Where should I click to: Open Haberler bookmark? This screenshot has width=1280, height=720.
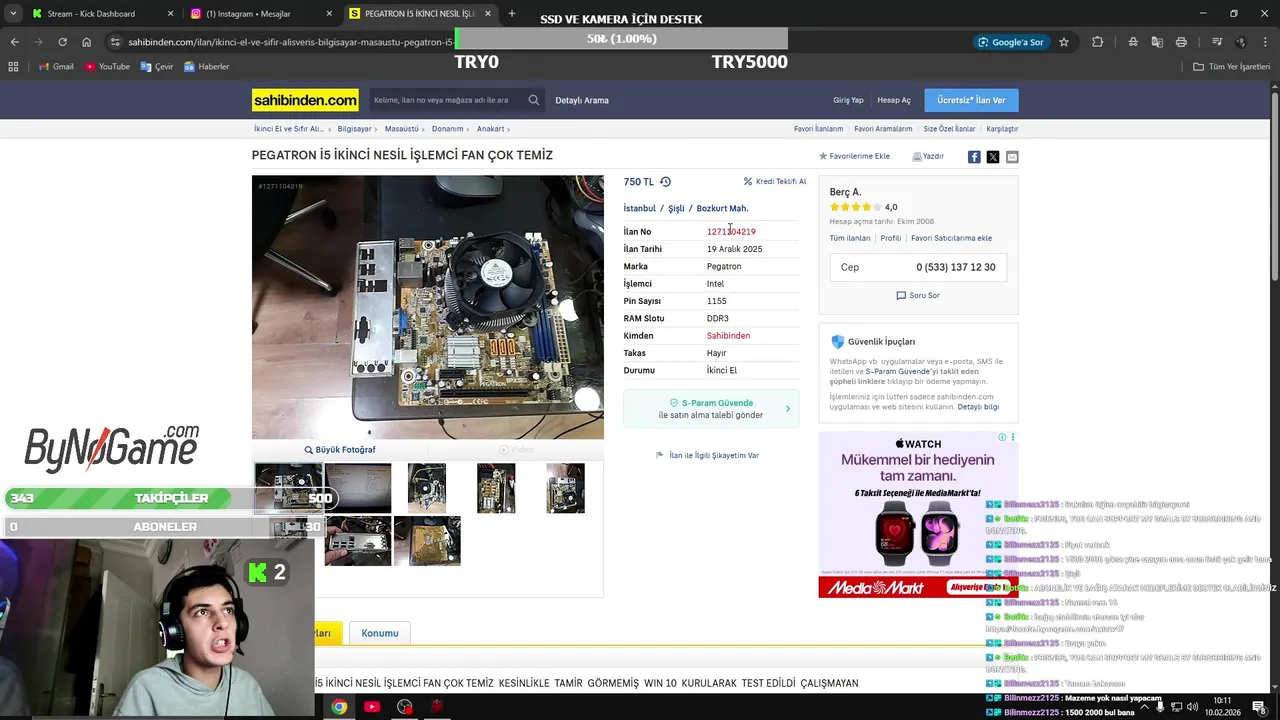coord(207,66)
